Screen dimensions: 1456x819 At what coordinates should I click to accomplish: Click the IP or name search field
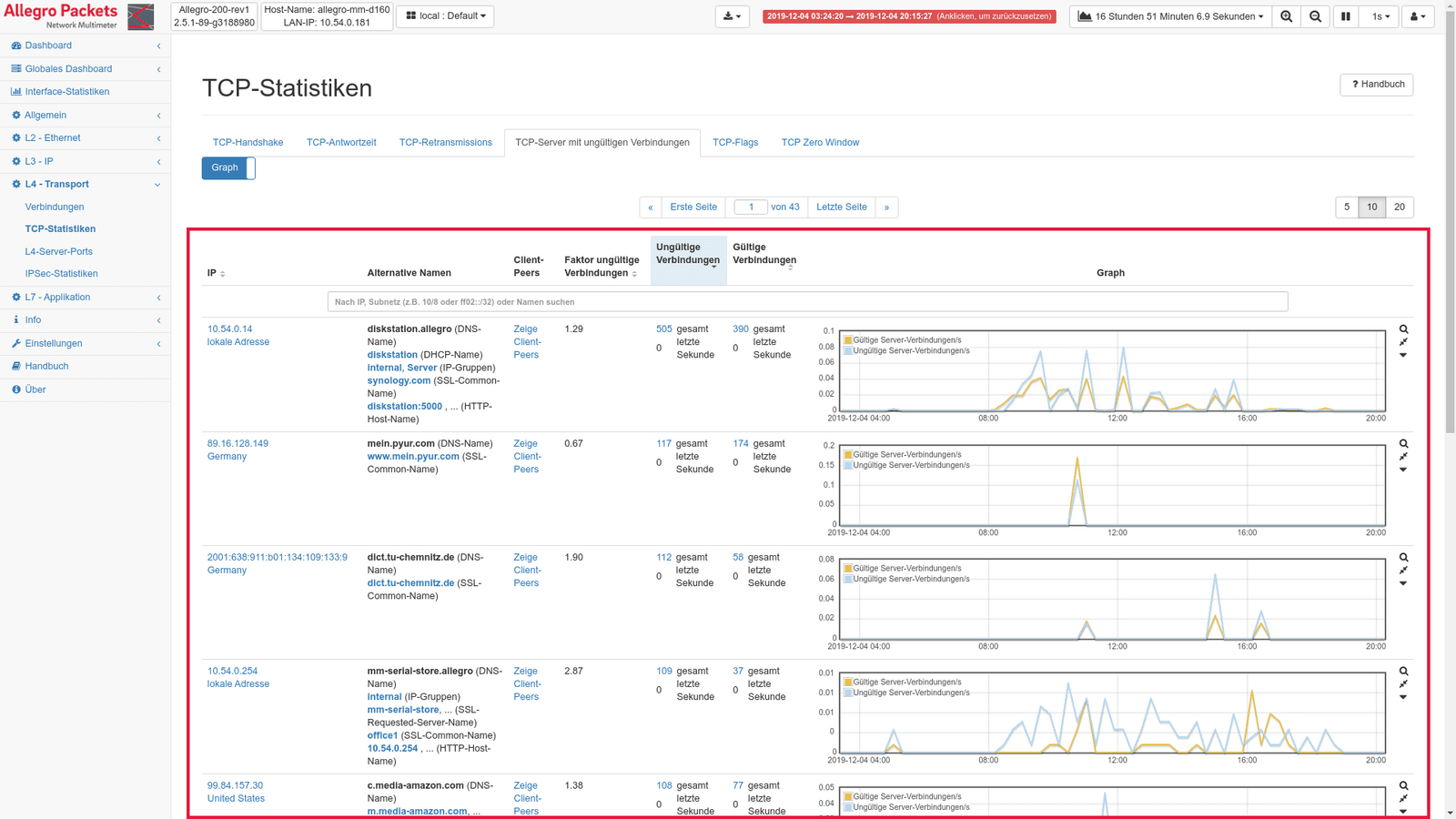tap(807, 302)
